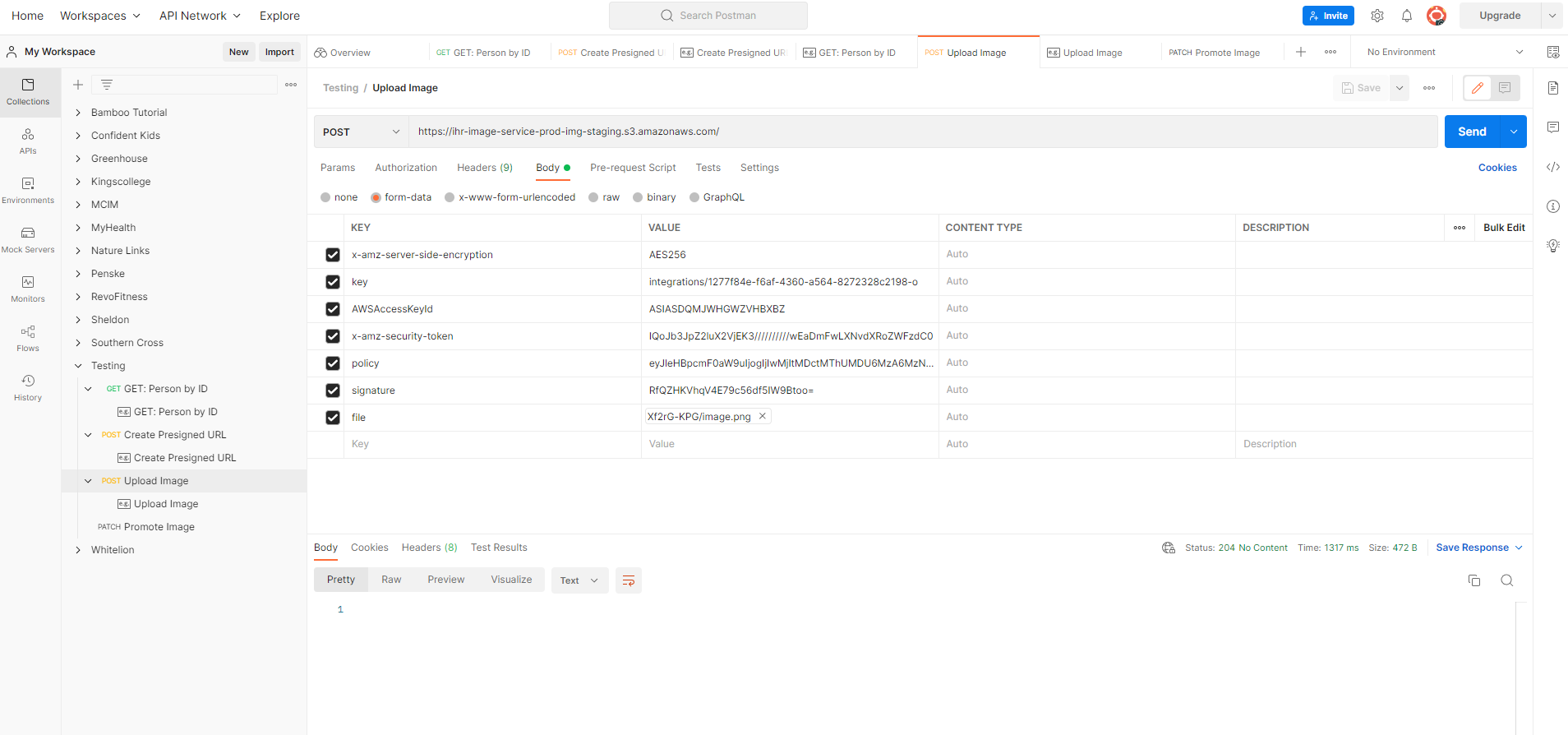Open the request info icon in right sidebar
The height and width of the screenshot is (735, 1568).
pos(1553,206)
